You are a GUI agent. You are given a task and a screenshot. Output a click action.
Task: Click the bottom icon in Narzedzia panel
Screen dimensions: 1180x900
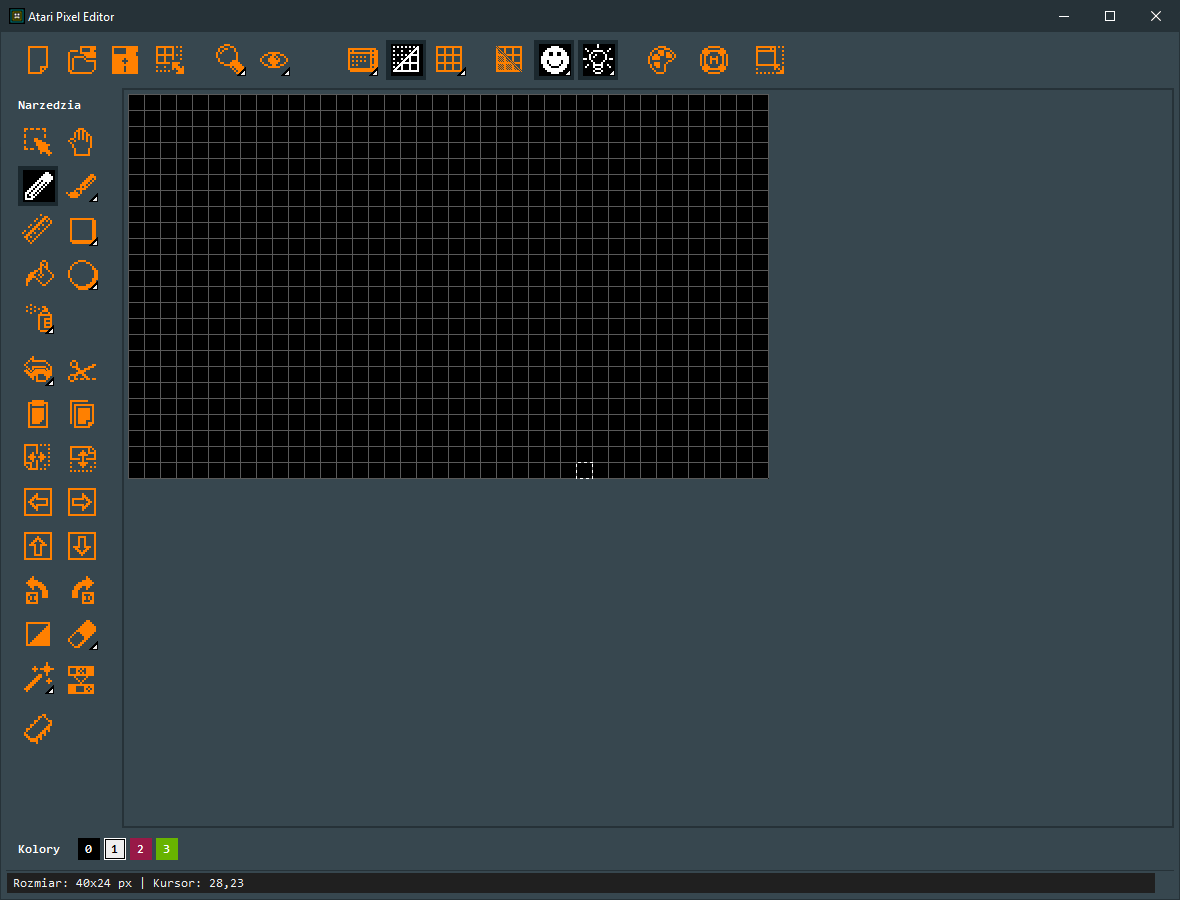[38, 728]
